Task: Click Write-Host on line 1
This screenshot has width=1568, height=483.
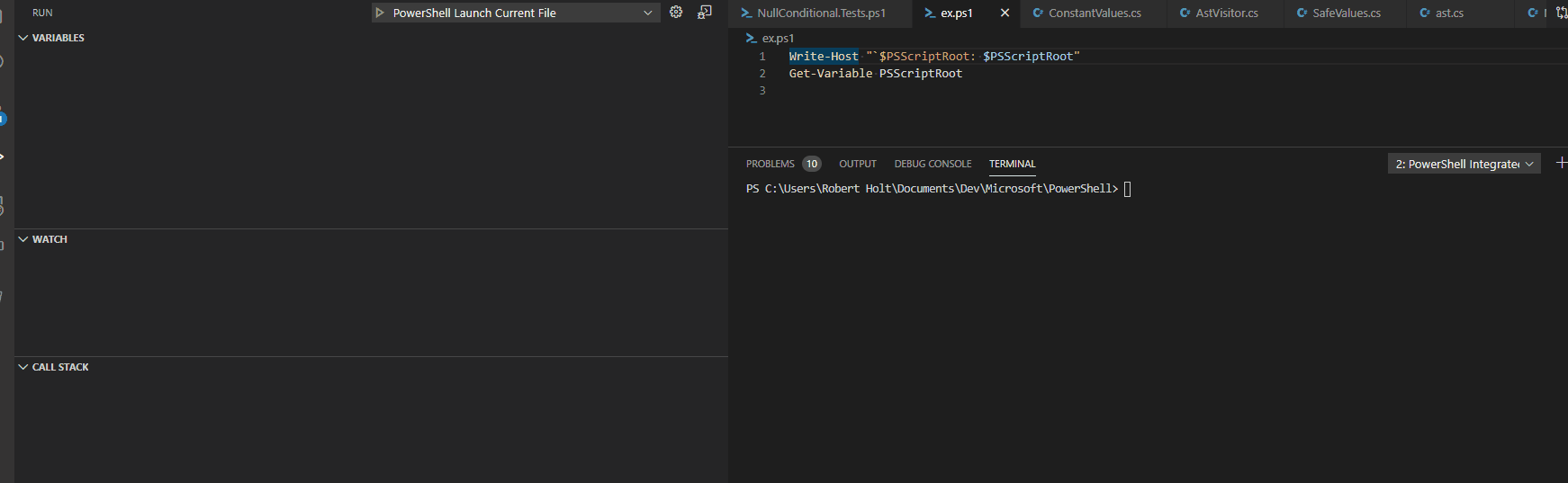Action: click(824, 56)
